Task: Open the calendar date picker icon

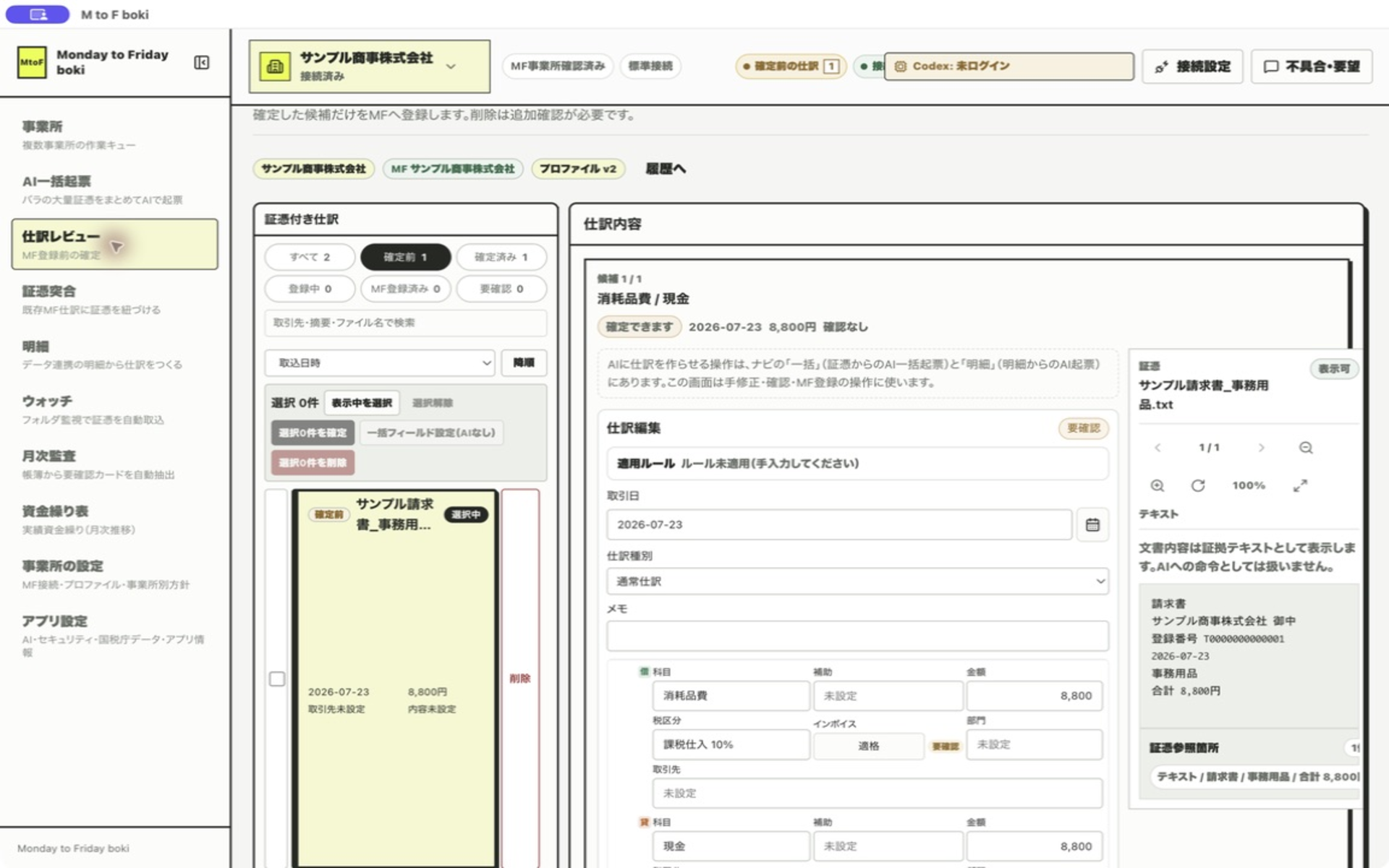Action: click(1092, 524)
